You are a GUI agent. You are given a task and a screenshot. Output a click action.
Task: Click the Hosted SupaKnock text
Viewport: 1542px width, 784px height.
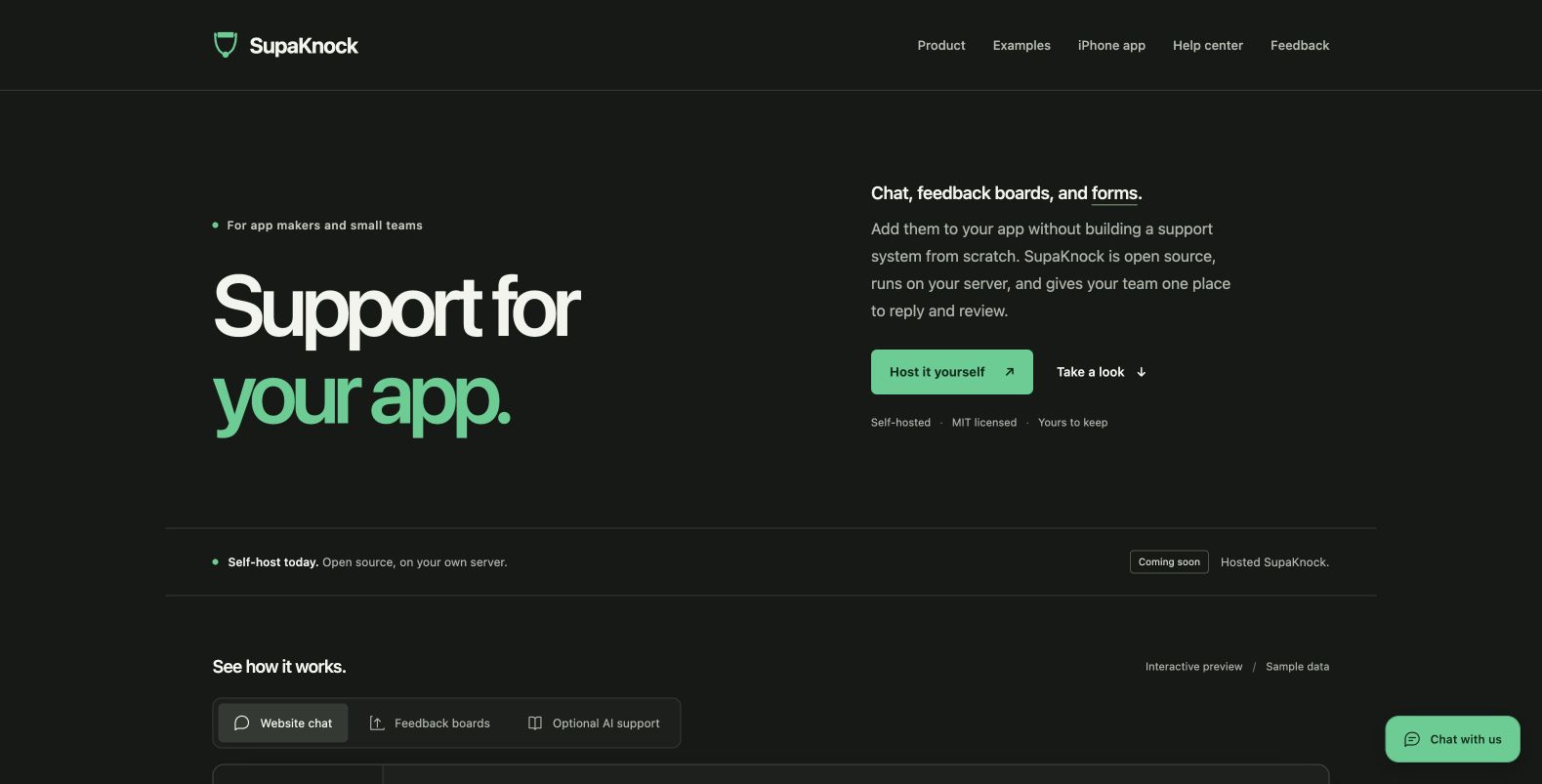pyautogui.click(x=1274, y=562)
